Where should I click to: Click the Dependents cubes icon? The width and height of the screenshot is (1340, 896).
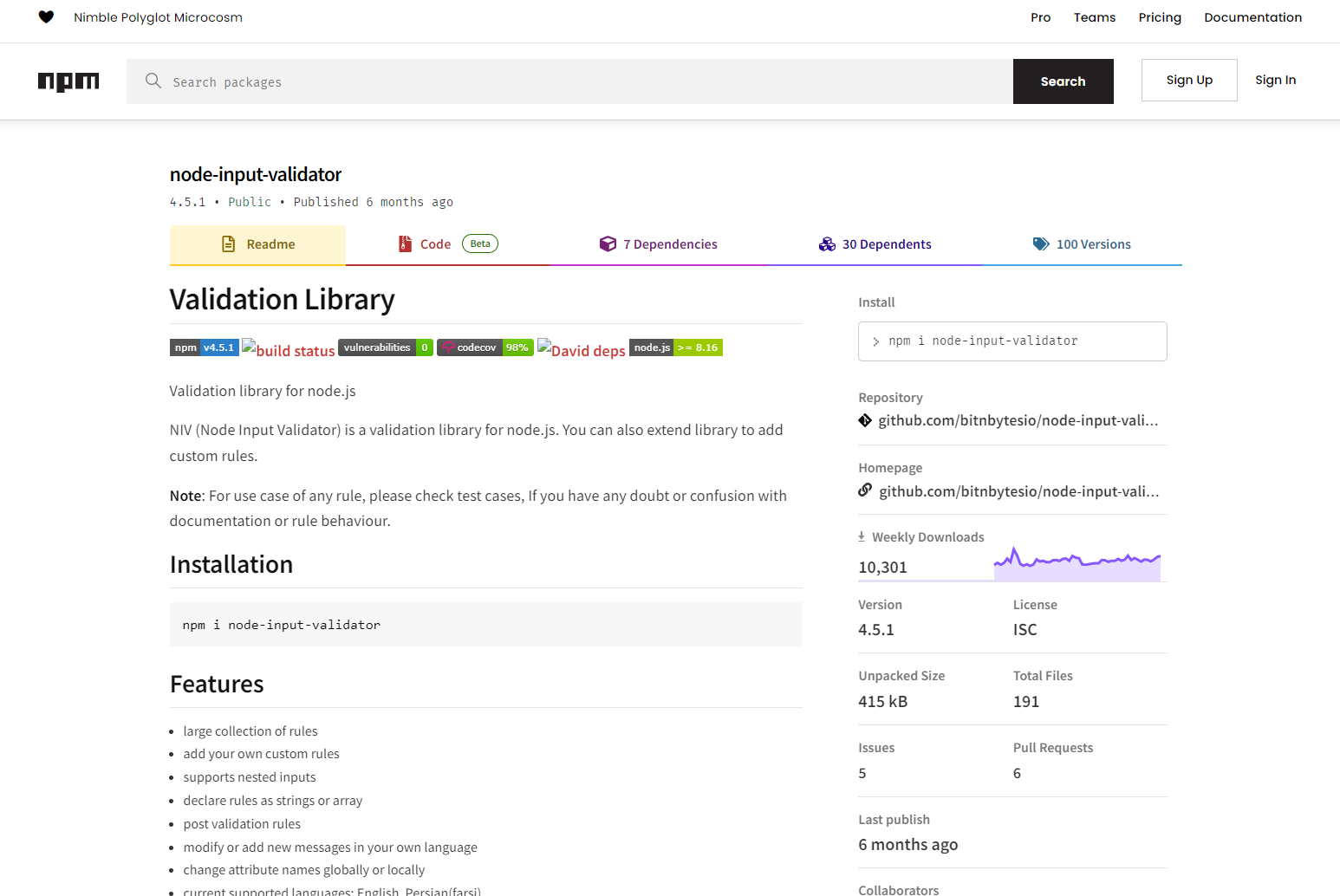tap(827, 244)
